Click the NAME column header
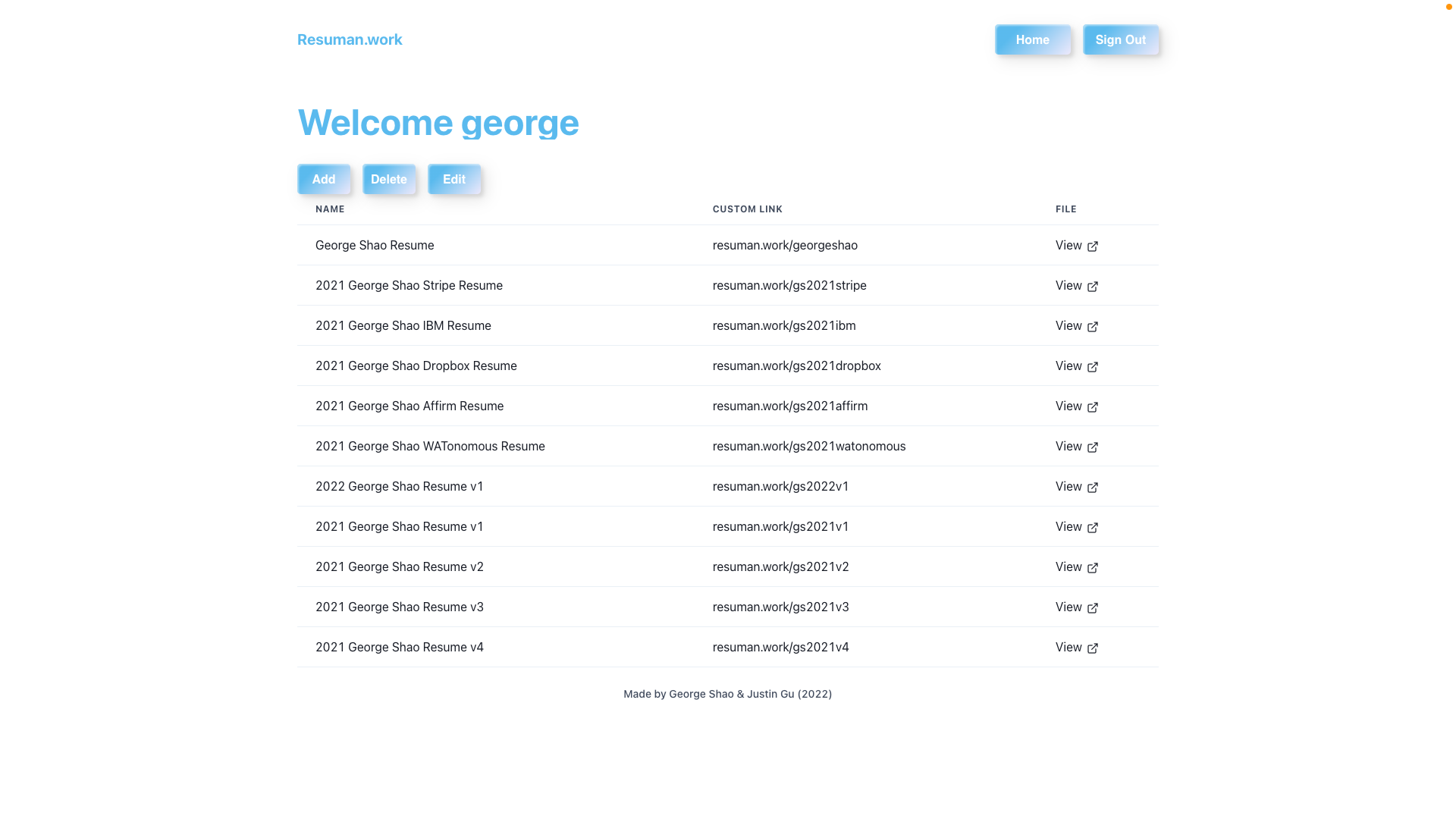 pos(330,209)
